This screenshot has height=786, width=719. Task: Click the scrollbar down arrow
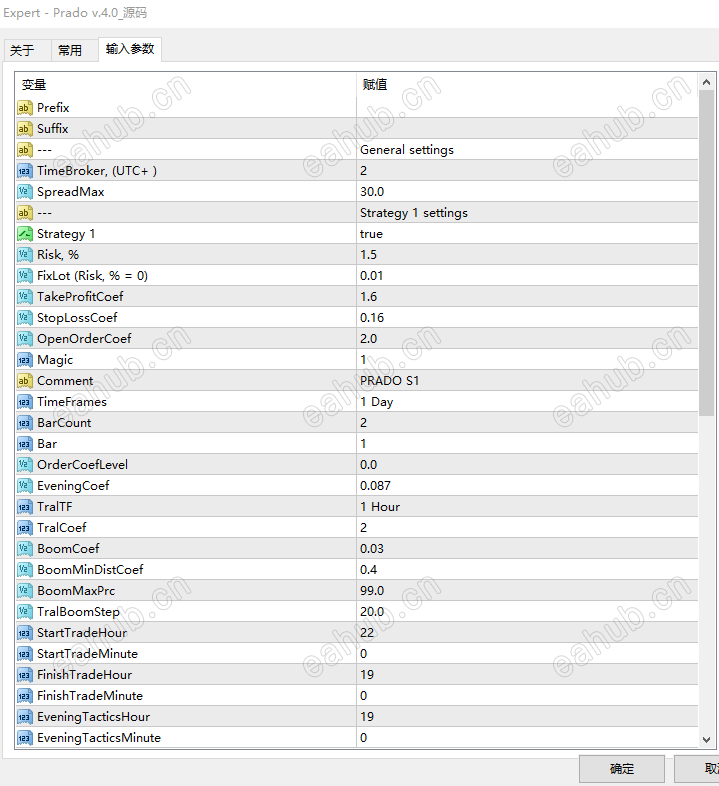pos(706,740)
